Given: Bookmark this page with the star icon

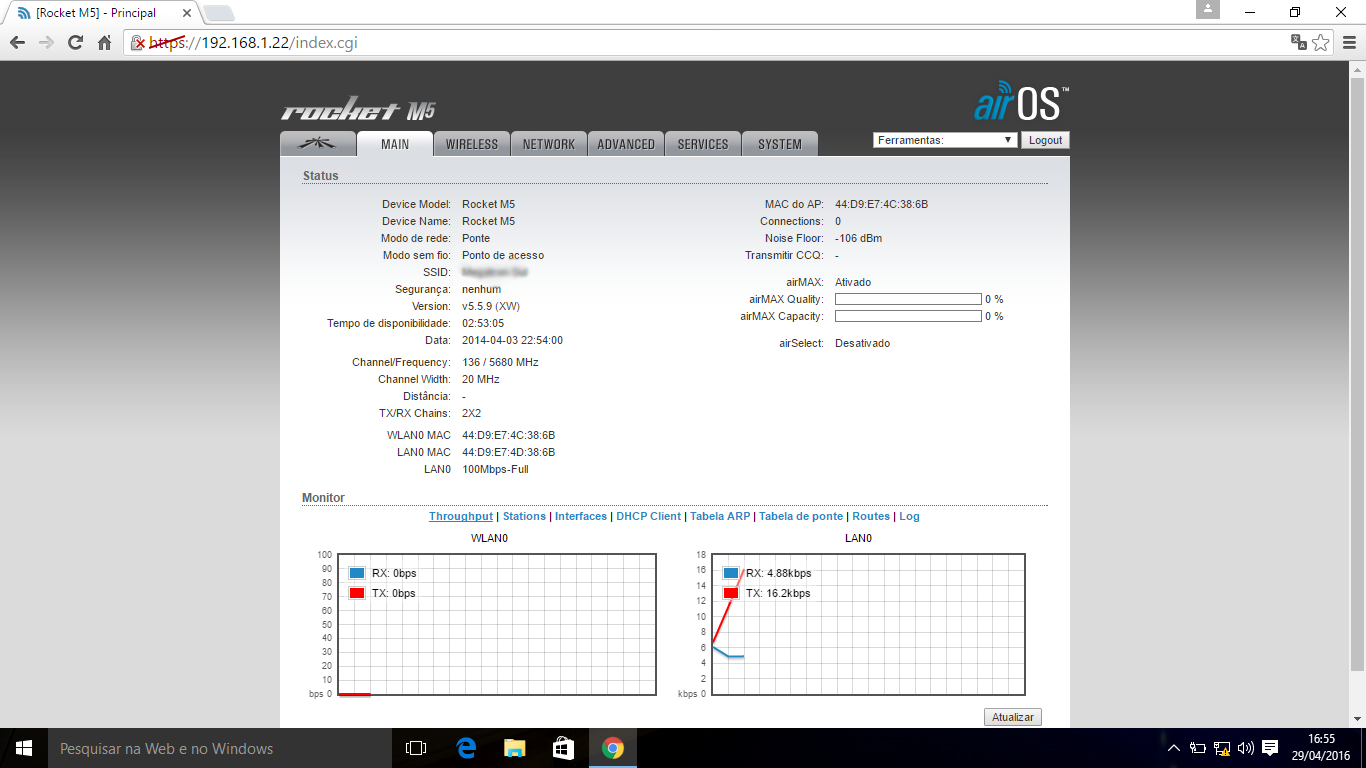Looking at the screenshot, I should point(1321,43).
